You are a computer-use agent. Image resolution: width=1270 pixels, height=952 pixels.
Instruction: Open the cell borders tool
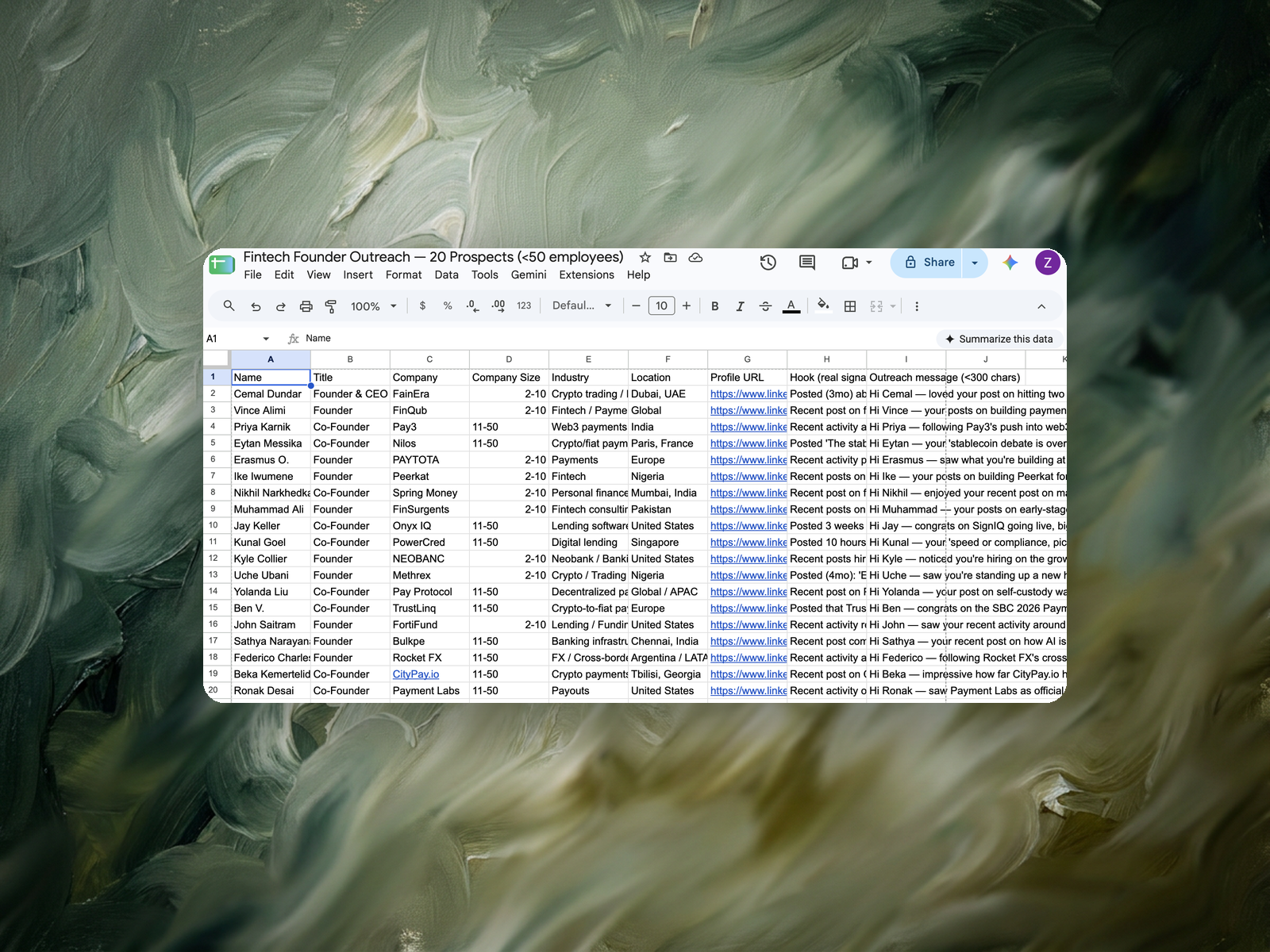pyautogui.click(x=850, y=306)
